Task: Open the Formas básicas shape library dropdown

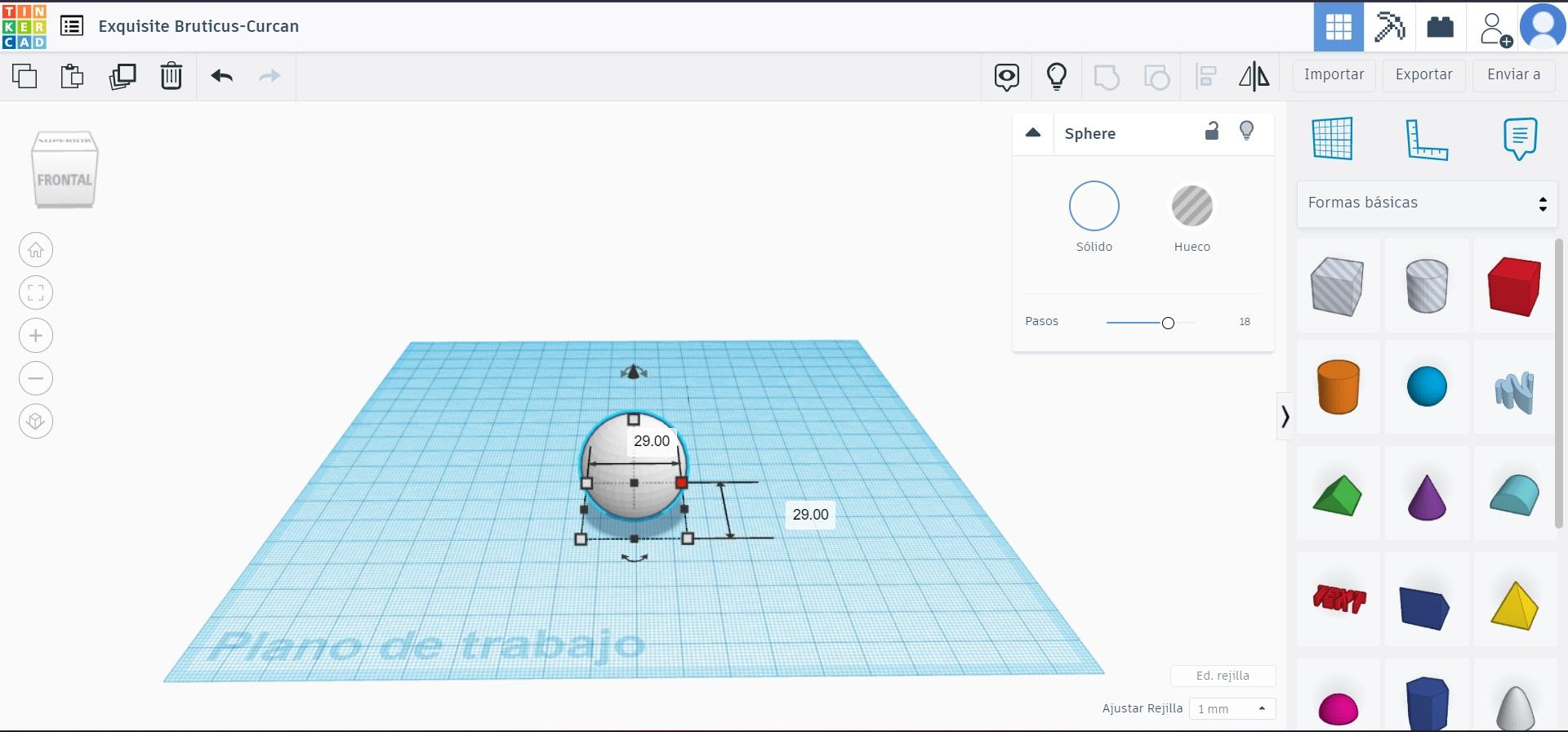Action: click(x=1428, y=203)
